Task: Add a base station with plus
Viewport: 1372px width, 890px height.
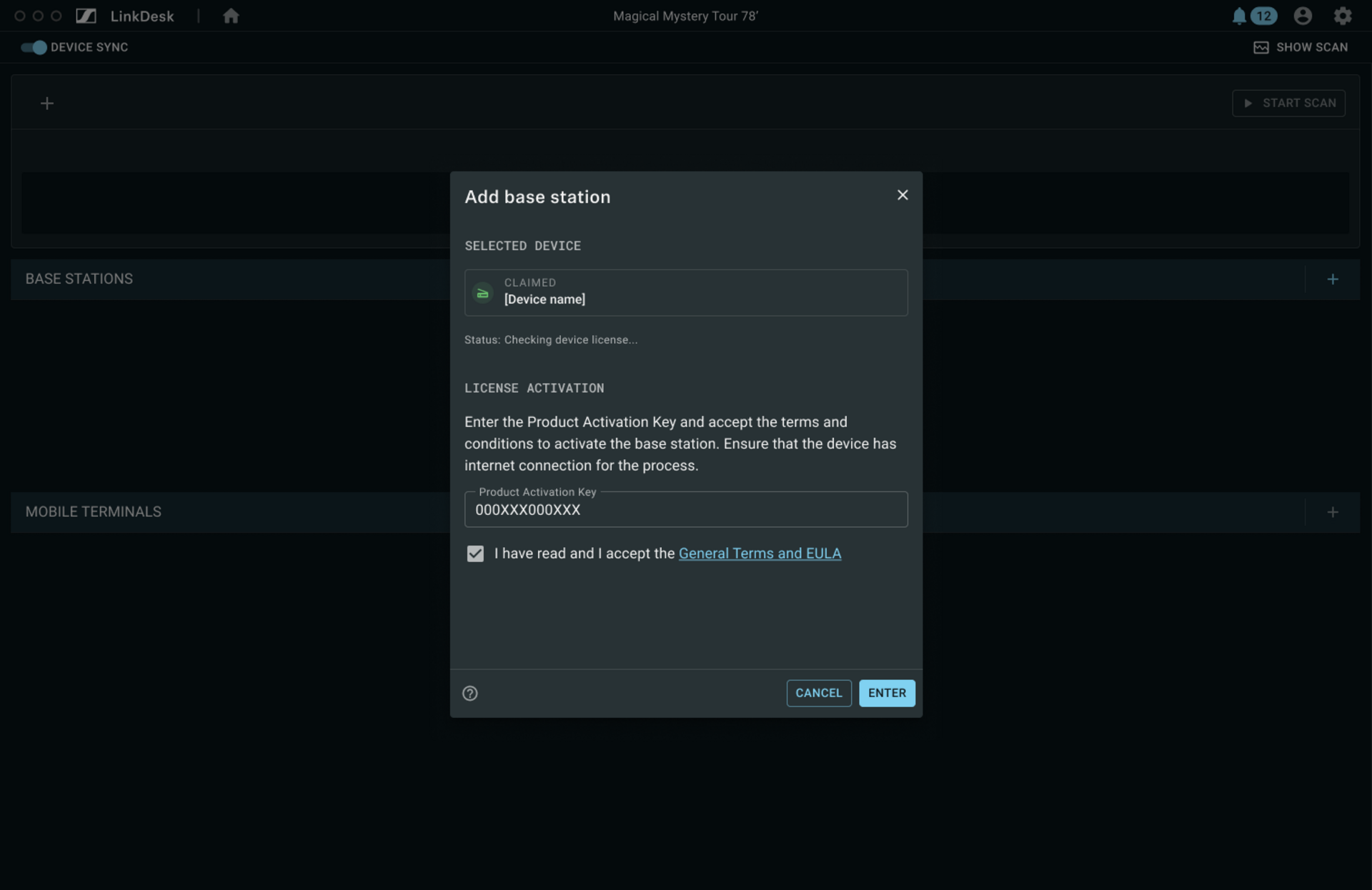Action: click(x=1332, y=279)
